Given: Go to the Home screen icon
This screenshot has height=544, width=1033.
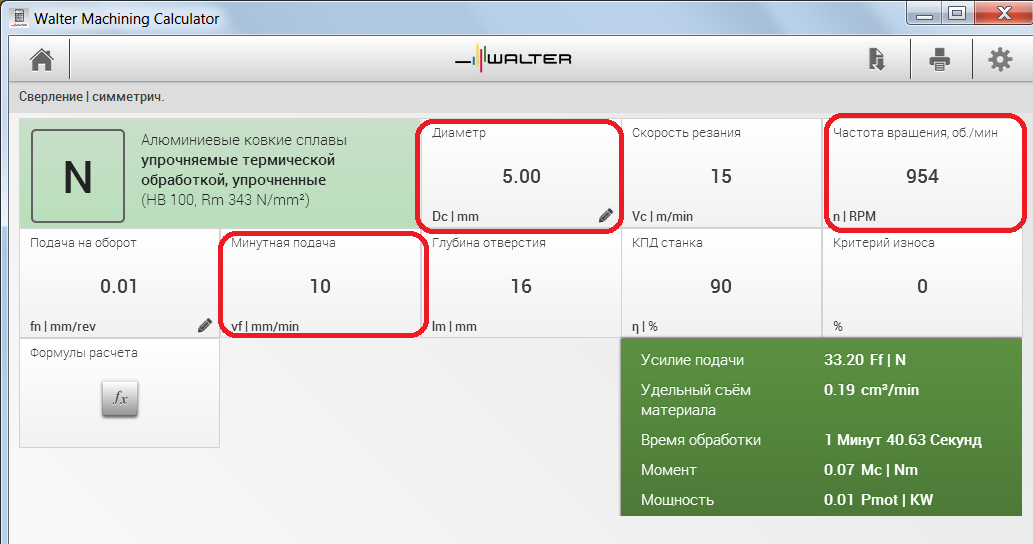Looking at the screenshot, I should tap(42, 59).
